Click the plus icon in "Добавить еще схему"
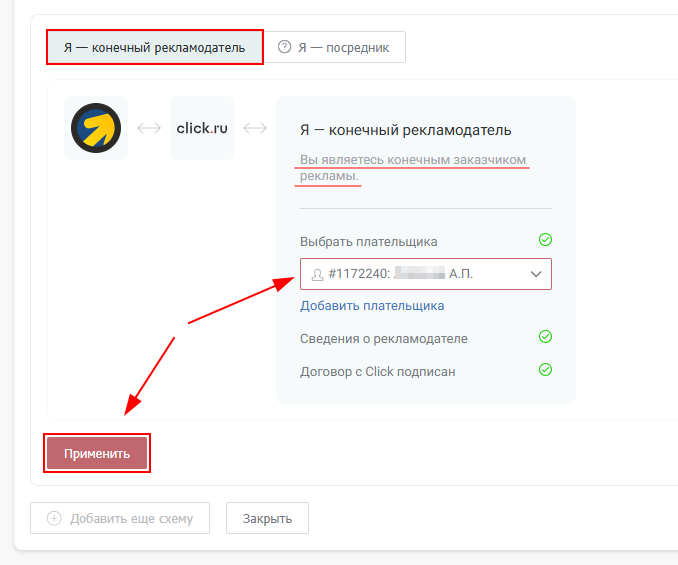The width and height of the screenshot is (678, 565). coord(54,518)
